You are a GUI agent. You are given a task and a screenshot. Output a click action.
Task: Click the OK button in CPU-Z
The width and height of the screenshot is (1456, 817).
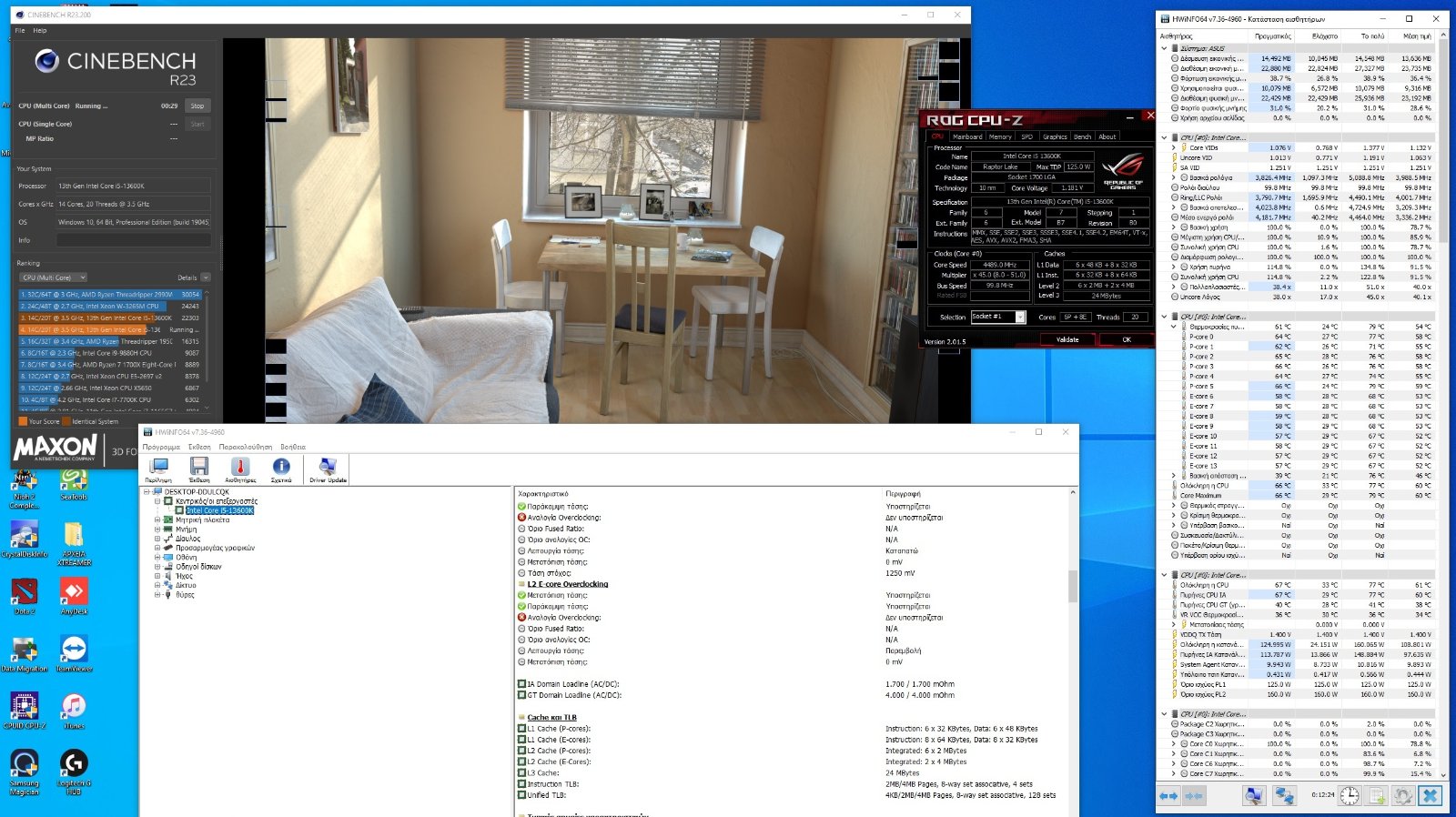point(1127,339)
